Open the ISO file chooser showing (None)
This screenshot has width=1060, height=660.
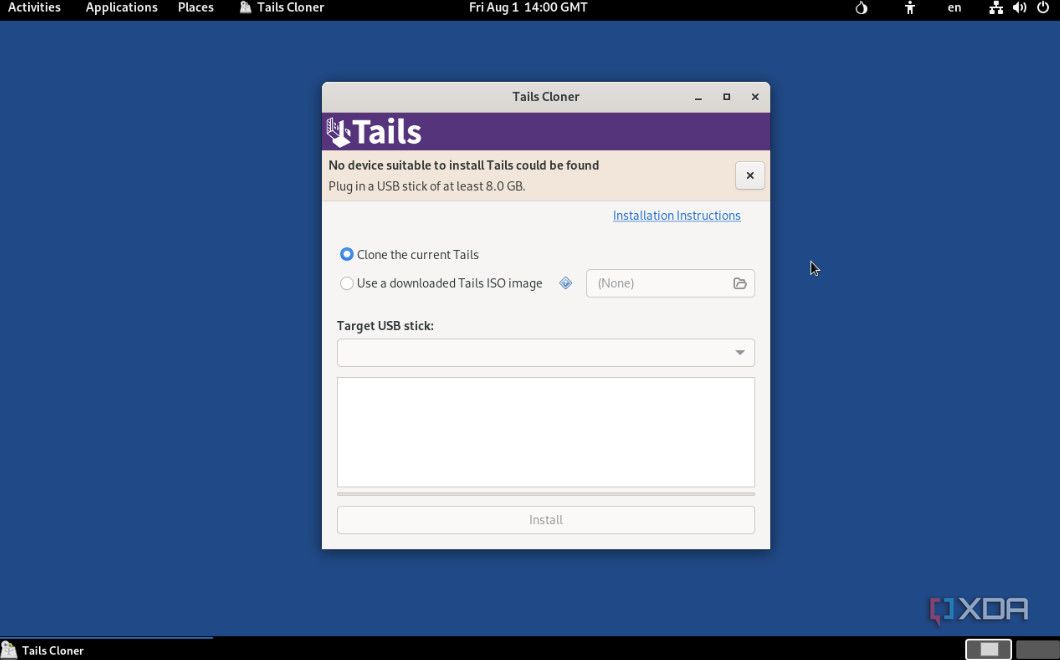(670, 283)
